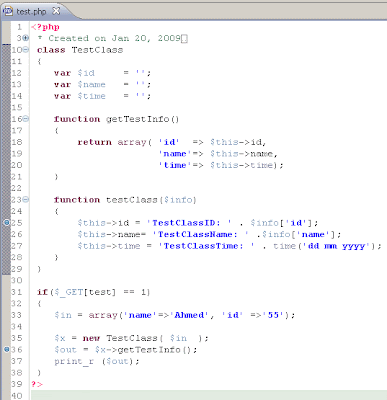This screenshot has width=387, height=400.
Task: Click the 'testClass' function name on line 23
Action: tap(131, 200)
